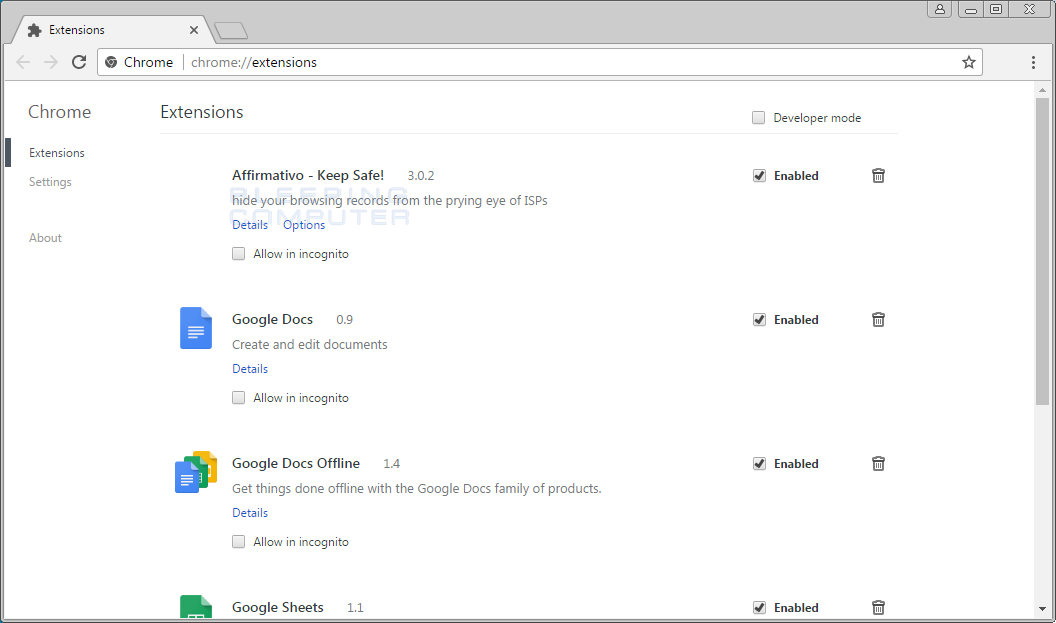1056x623 pixels.
Task: Click the Chrome heading in sidebar
Action: click(x=59, y=112)
